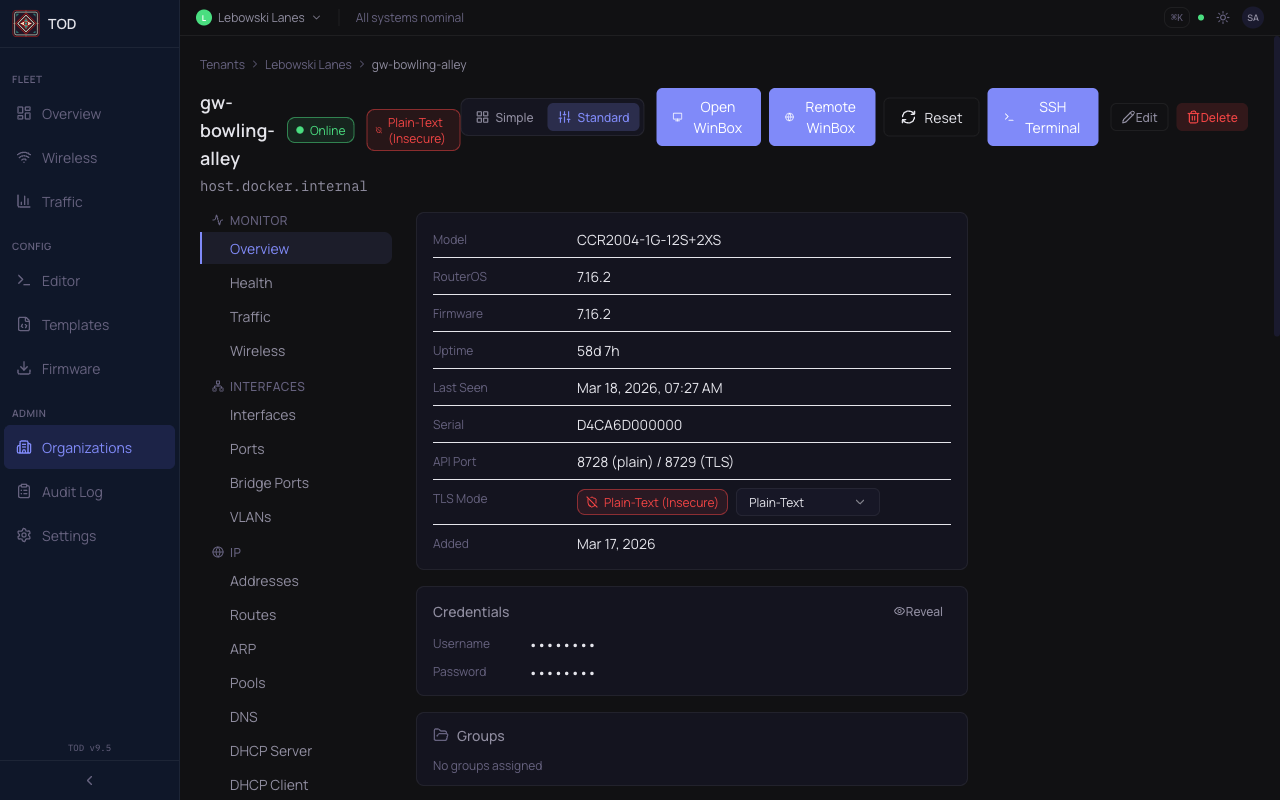The height and width of the screenshot is (800, 1280).
Task: Navigate to Tenants via the breadcrumb link
Action: [222, 64]
